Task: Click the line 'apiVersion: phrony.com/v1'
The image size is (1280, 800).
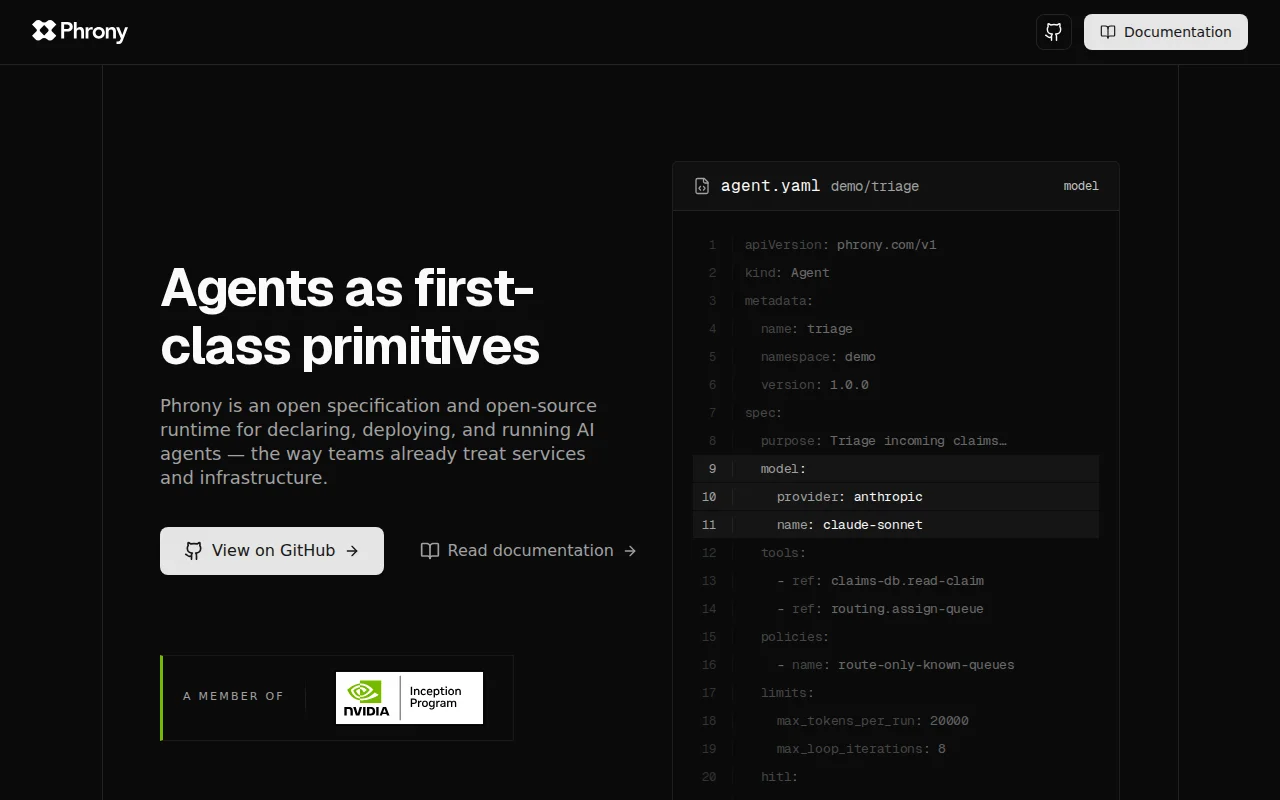Action: 896,245
